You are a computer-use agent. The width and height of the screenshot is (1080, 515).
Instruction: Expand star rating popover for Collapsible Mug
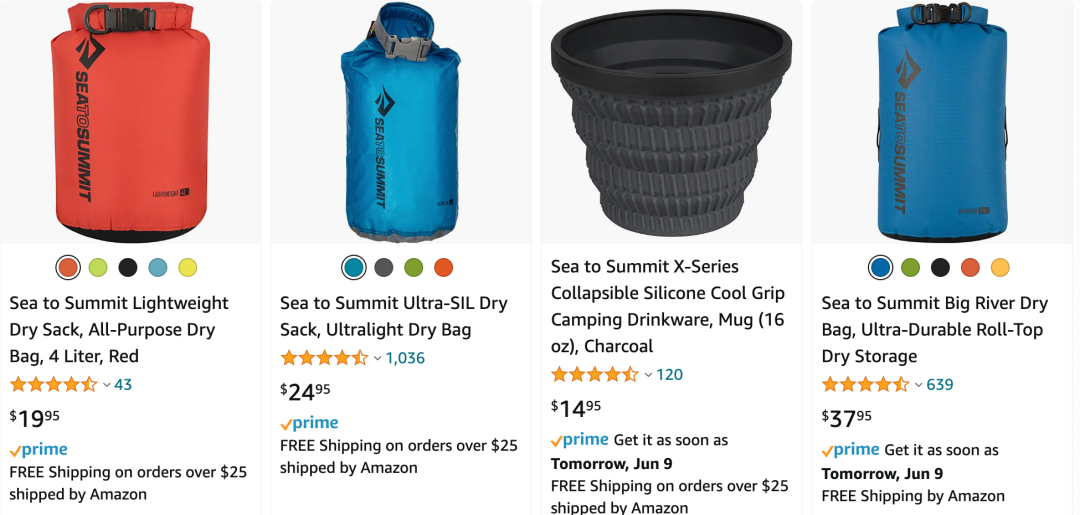pyautogui.click(x=648, y=376)
